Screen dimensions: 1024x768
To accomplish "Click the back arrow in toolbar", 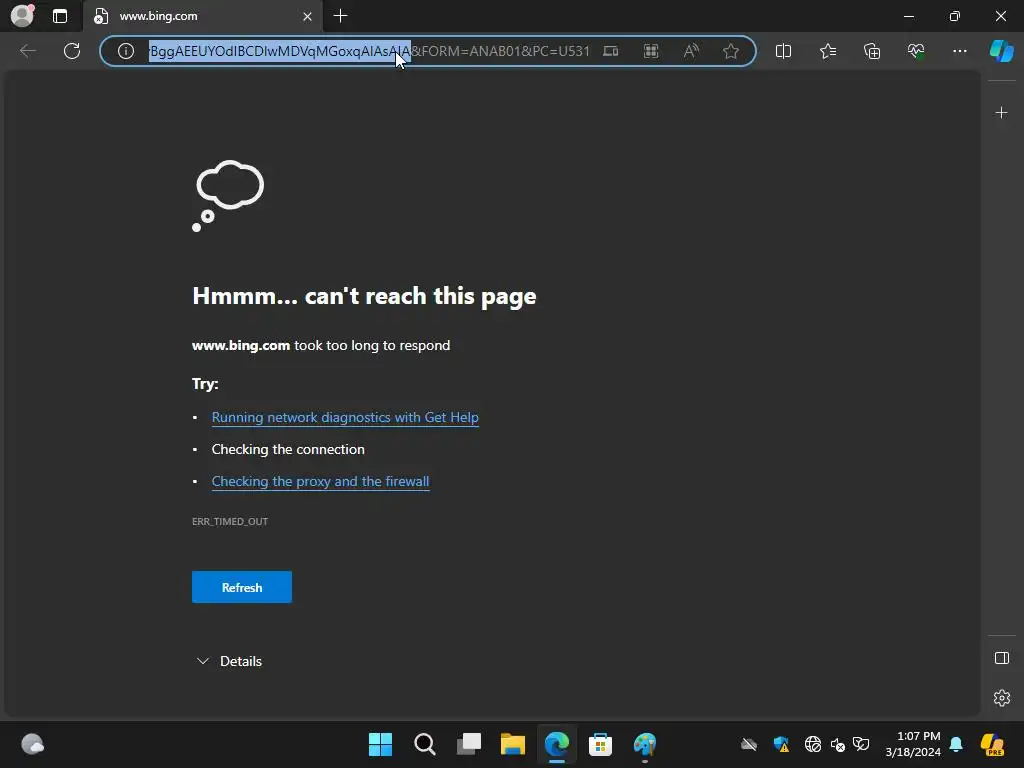I will coord(28,51).
